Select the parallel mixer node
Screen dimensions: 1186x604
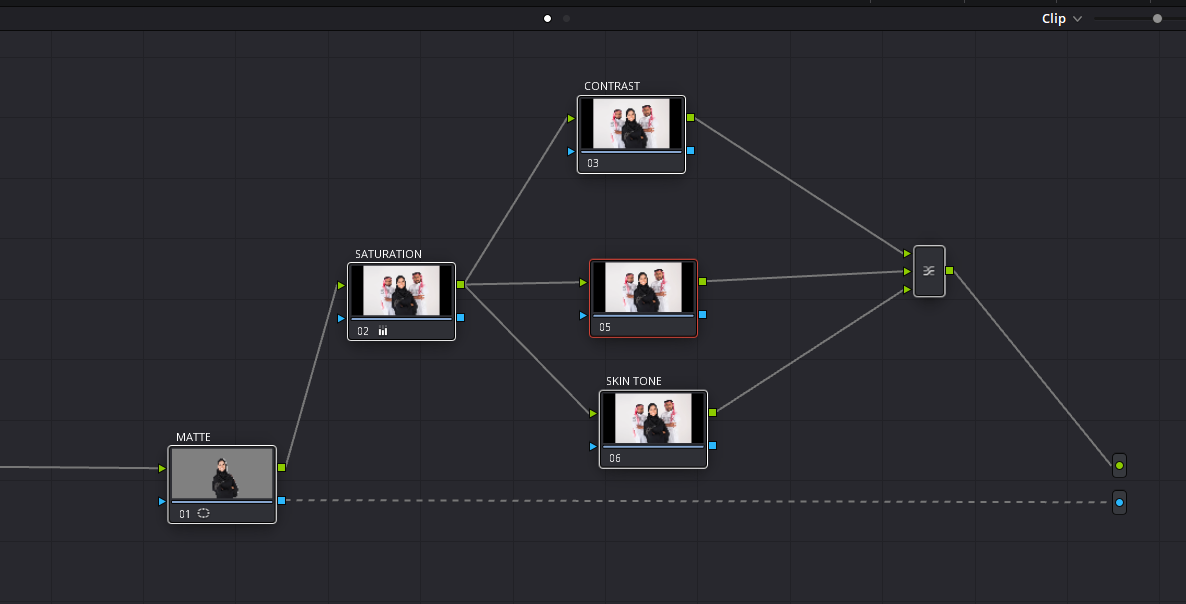coord(929,271)
